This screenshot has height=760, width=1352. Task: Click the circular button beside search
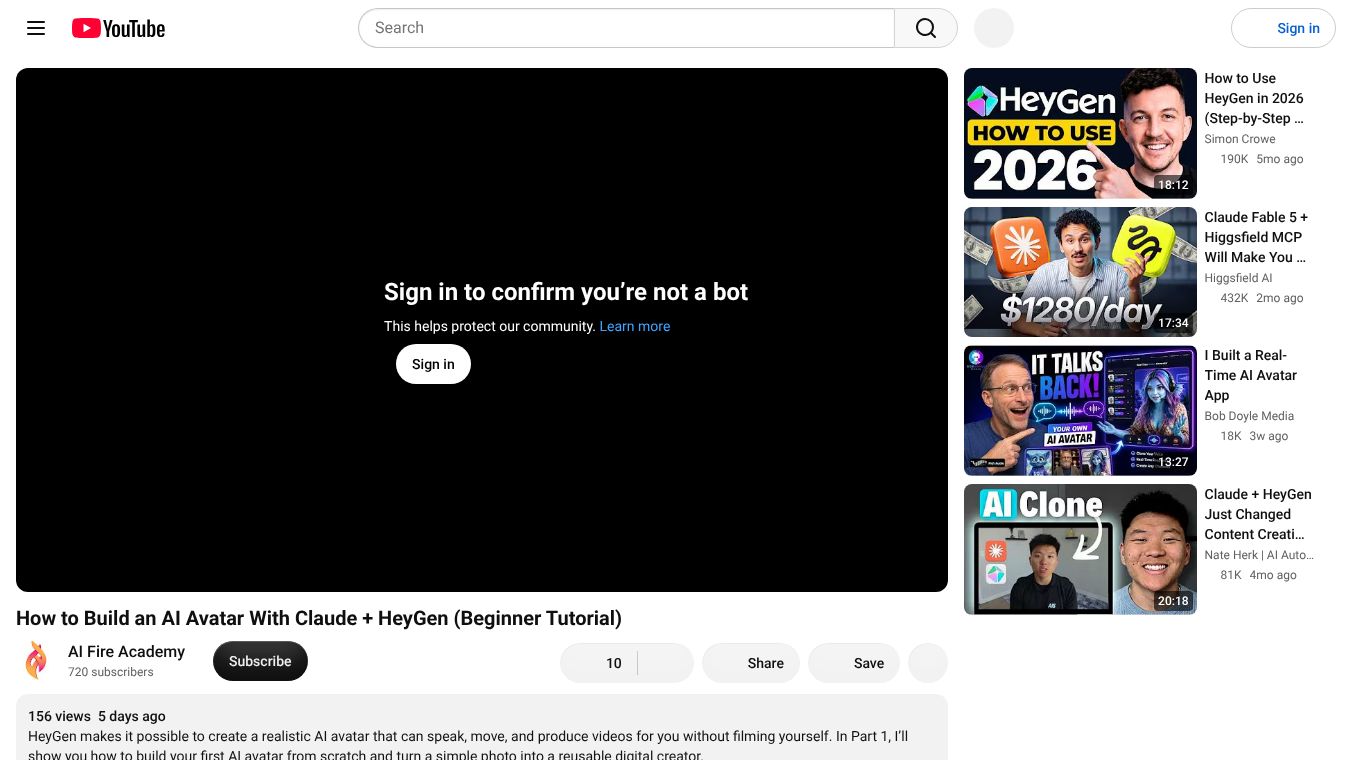pos(994,28)
